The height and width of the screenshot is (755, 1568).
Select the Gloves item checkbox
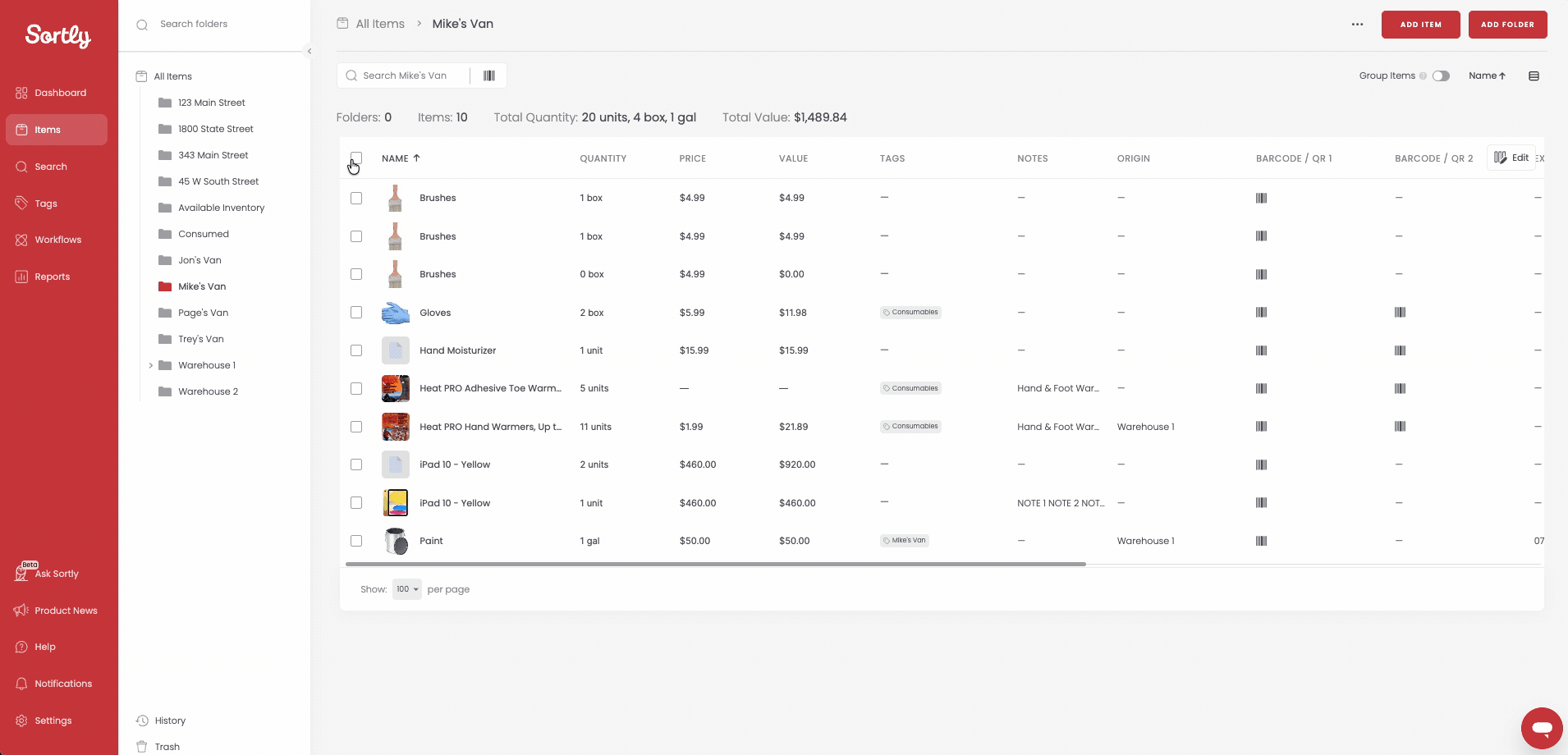pos(356,313)
